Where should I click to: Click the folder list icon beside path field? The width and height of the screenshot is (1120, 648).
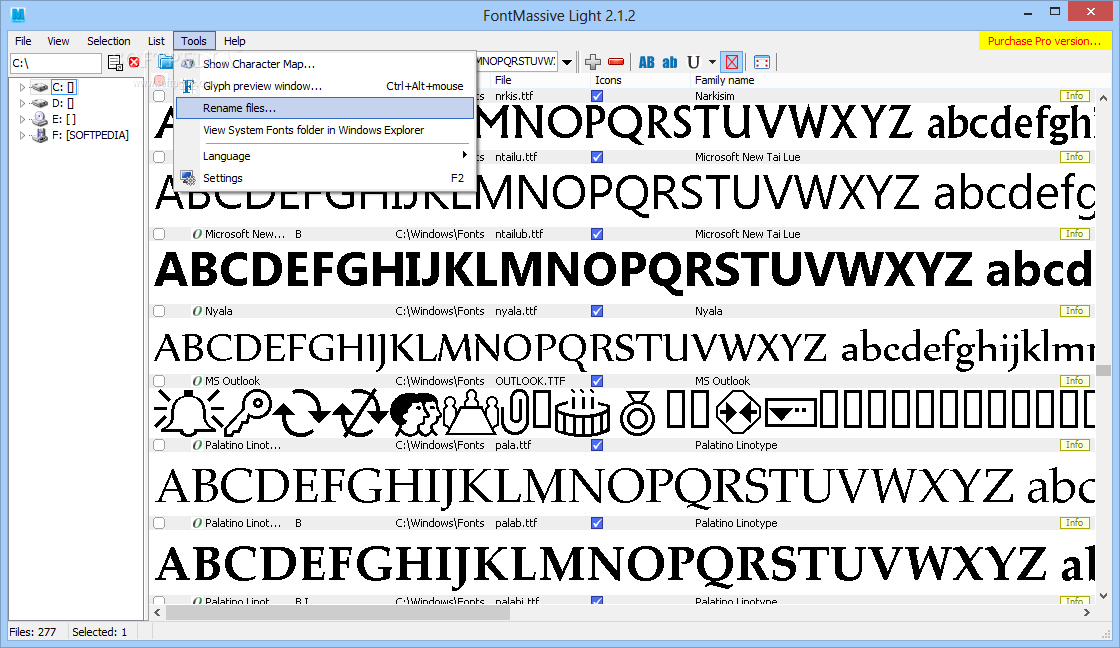[x=114, y=63]
